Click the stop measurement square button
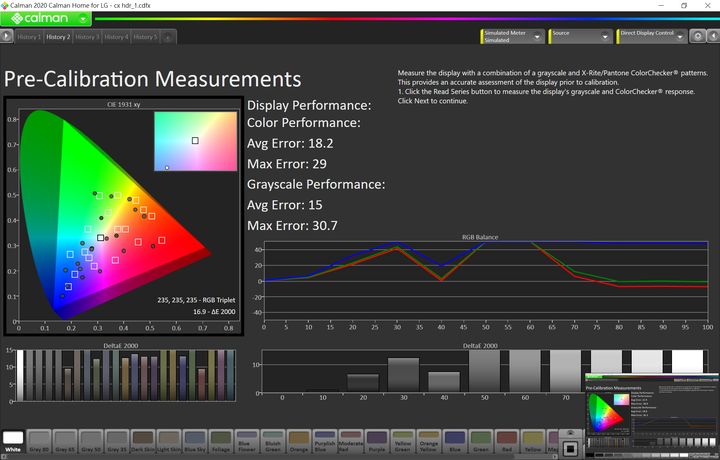 (x=570, y=448)
